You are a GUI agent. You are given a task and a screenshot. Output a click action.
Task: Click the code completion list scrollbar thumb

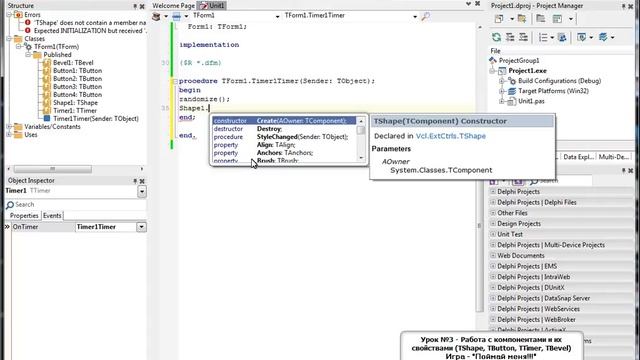(x=361, y=131)
